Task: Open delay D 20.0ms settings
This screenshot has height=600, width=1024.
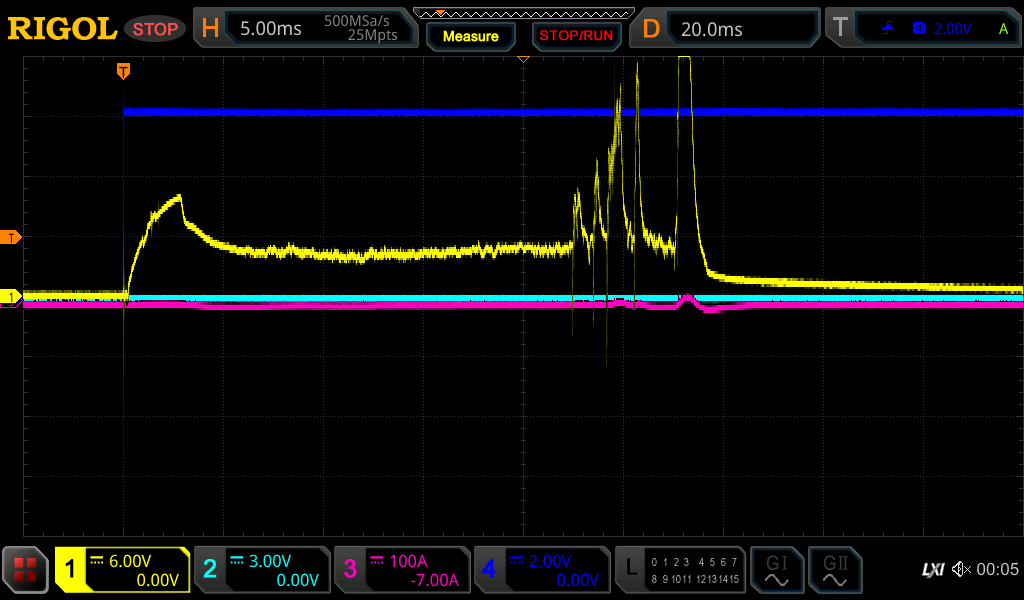Action: [x=727, y=29]
